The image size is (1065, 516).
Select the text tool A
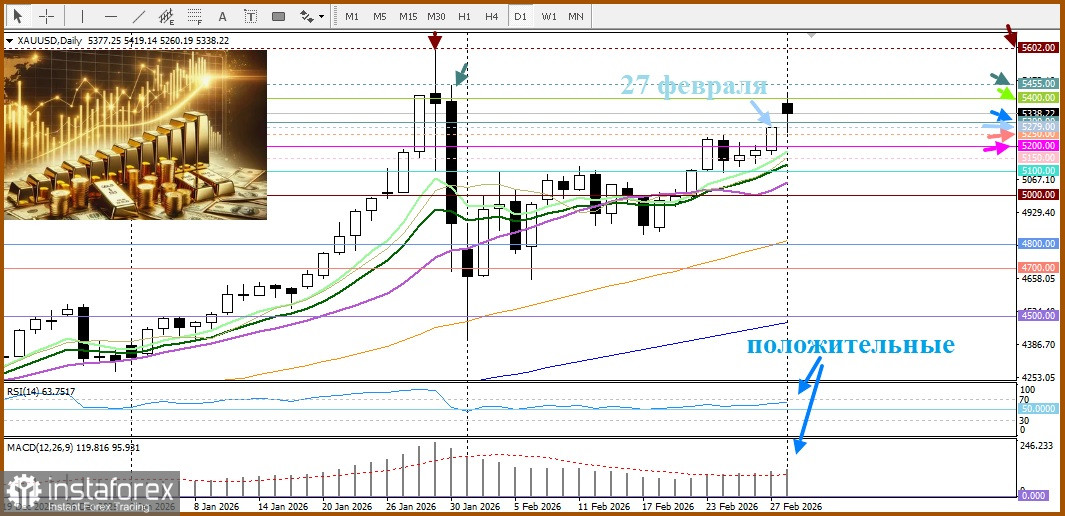pos(222,16)
